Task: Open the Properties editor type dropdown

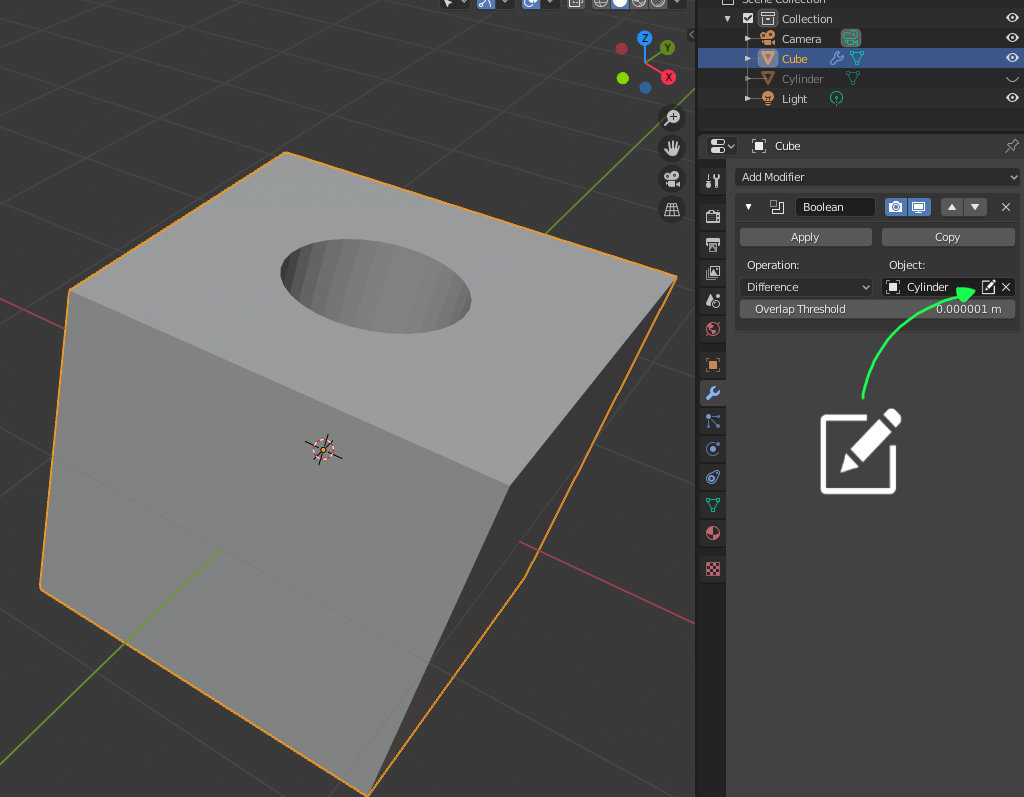Action: click(722, 146)
